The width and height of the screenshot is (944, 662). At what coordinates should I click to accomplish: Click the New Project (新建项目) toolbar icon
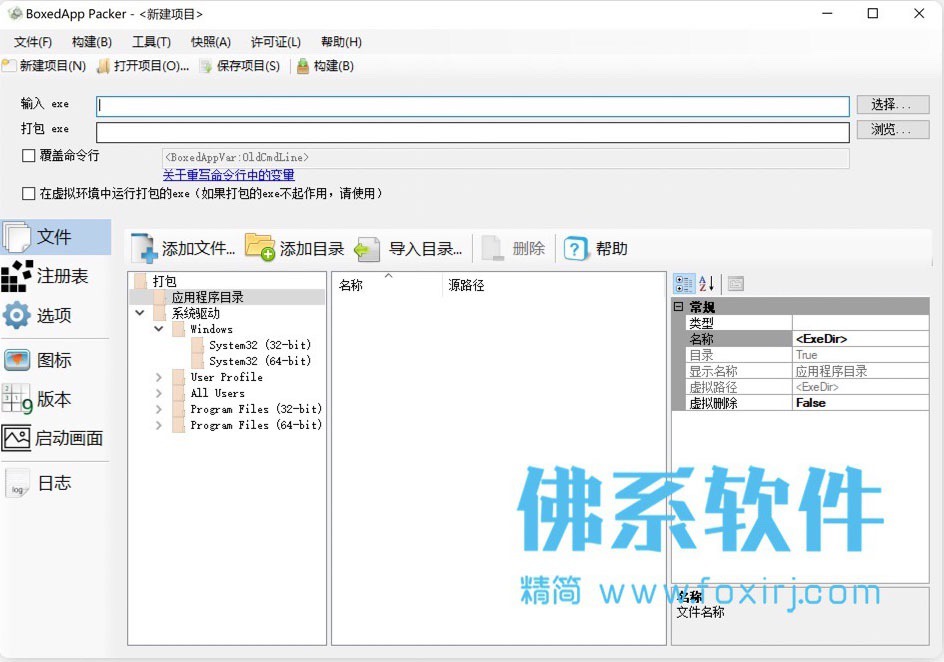(x=9, y=66)
